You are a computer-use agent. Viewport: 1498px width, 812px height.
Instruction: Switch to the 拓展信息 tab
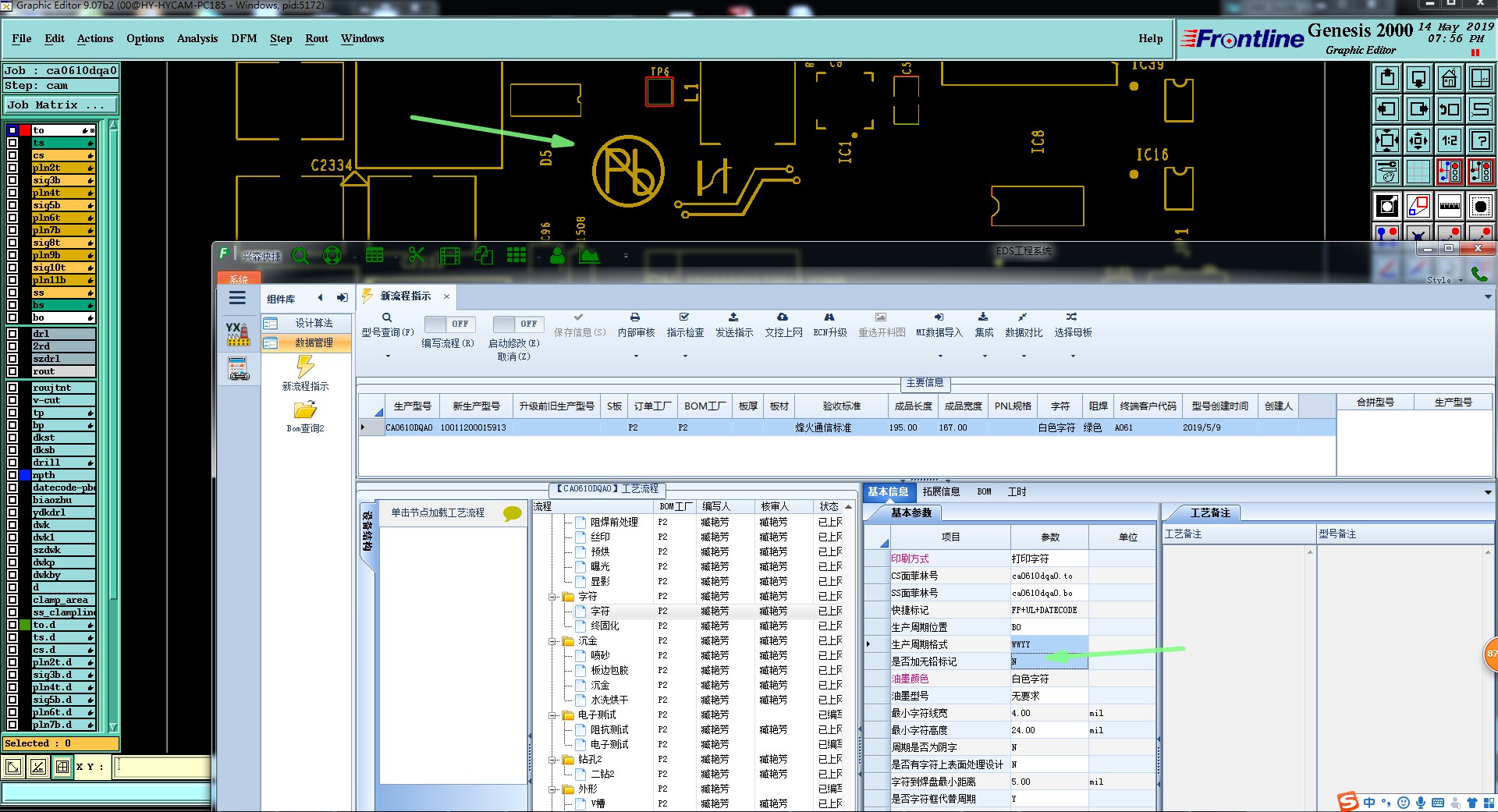[x=941, y=491]
